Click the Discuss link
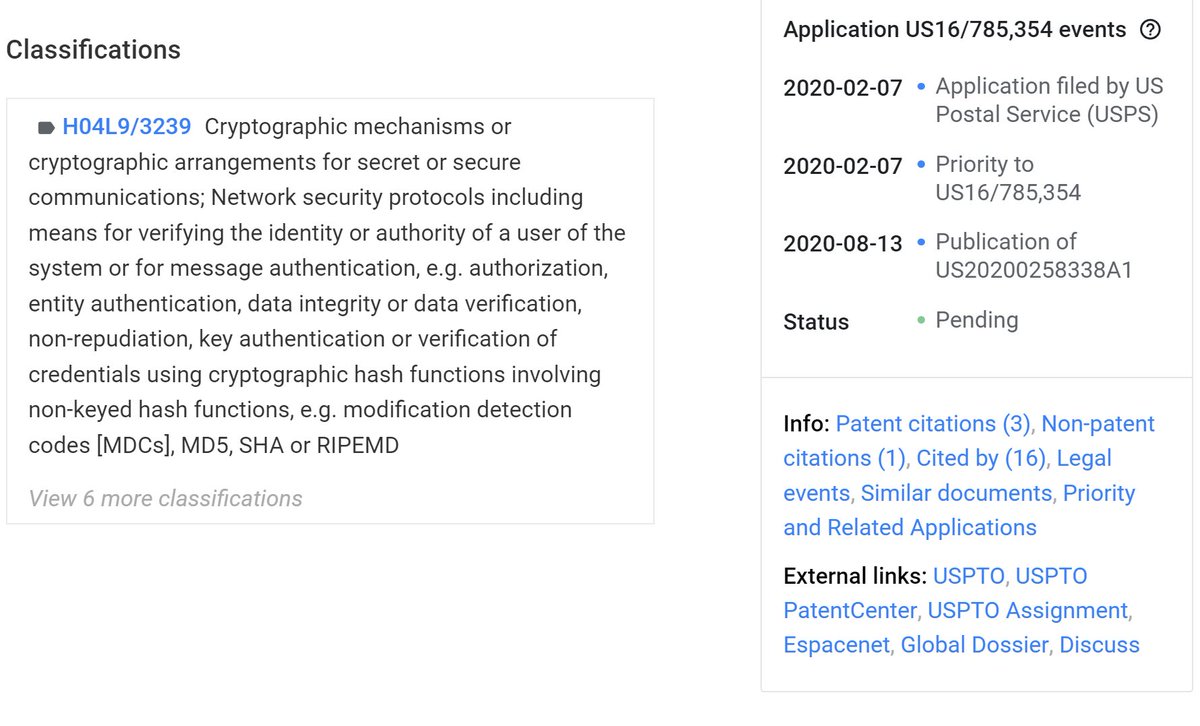The image size is (1200, 726). [1099, 645]
